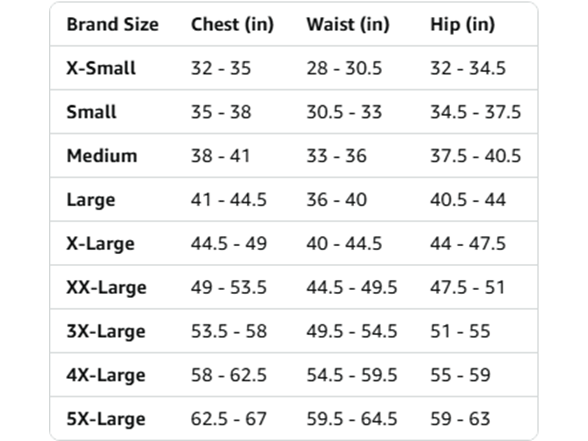The height and width of the screenshot is (441, 588).
Task: Click the Waist (in) column header
Action: 348,25
